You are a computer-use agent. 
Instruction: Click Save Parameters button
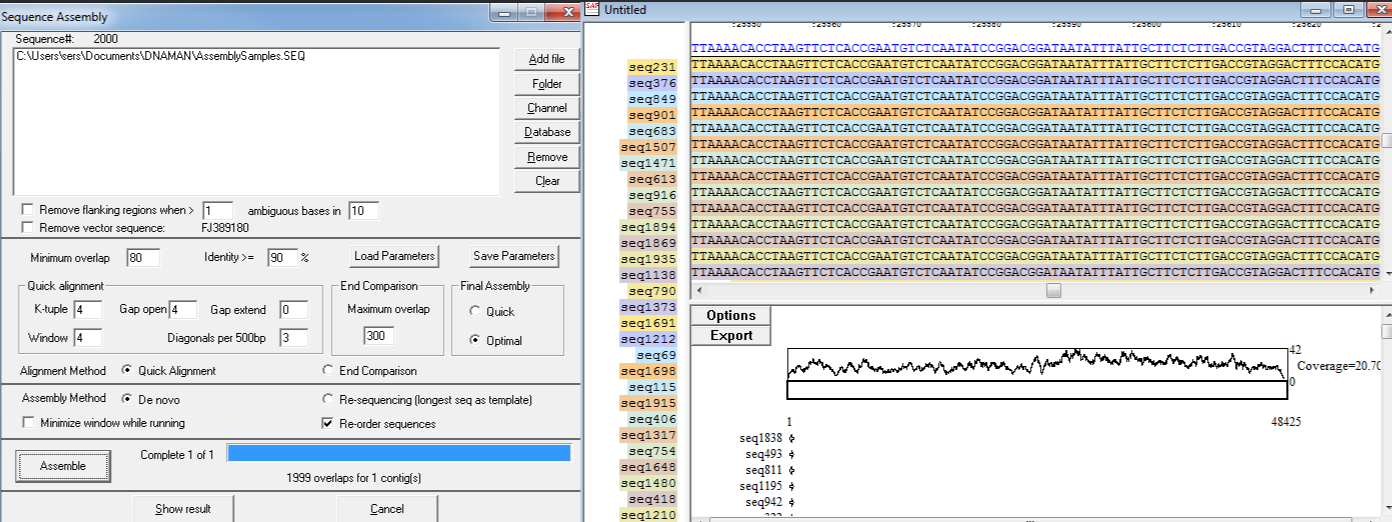(513, 256)
